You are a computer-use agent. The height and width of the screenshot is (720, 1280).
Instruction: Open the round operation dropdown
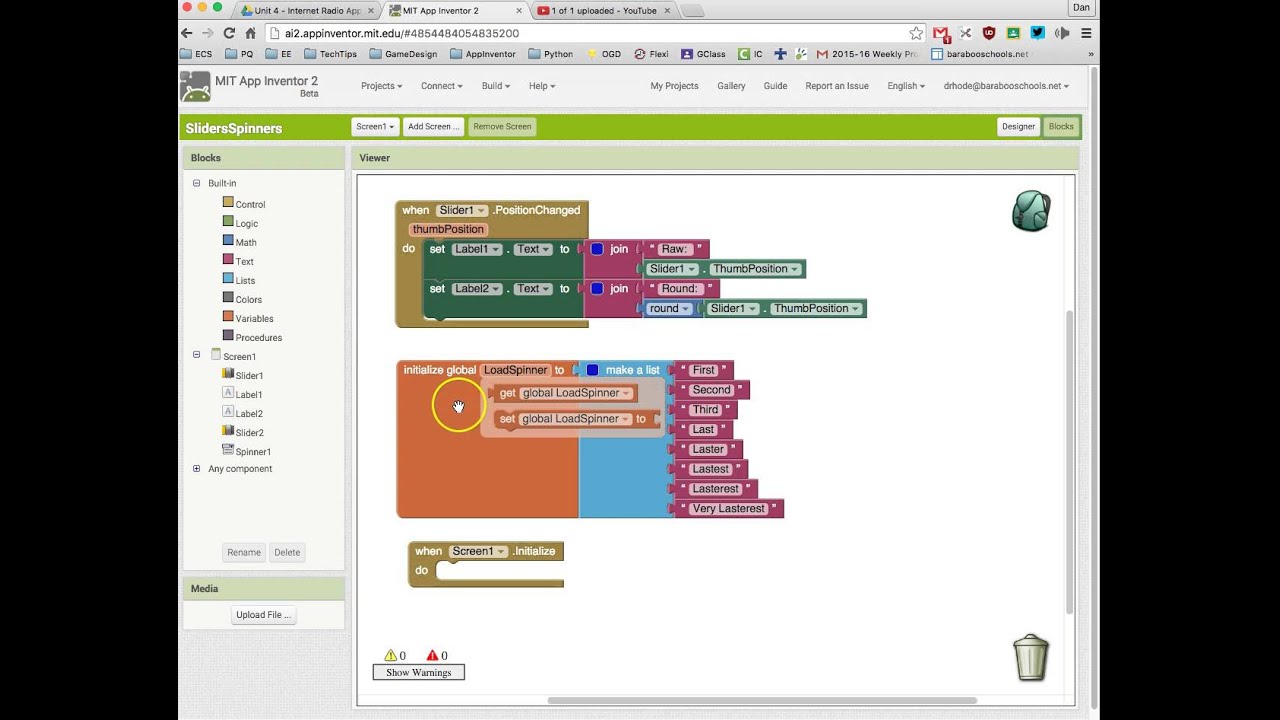coord(669,308)
